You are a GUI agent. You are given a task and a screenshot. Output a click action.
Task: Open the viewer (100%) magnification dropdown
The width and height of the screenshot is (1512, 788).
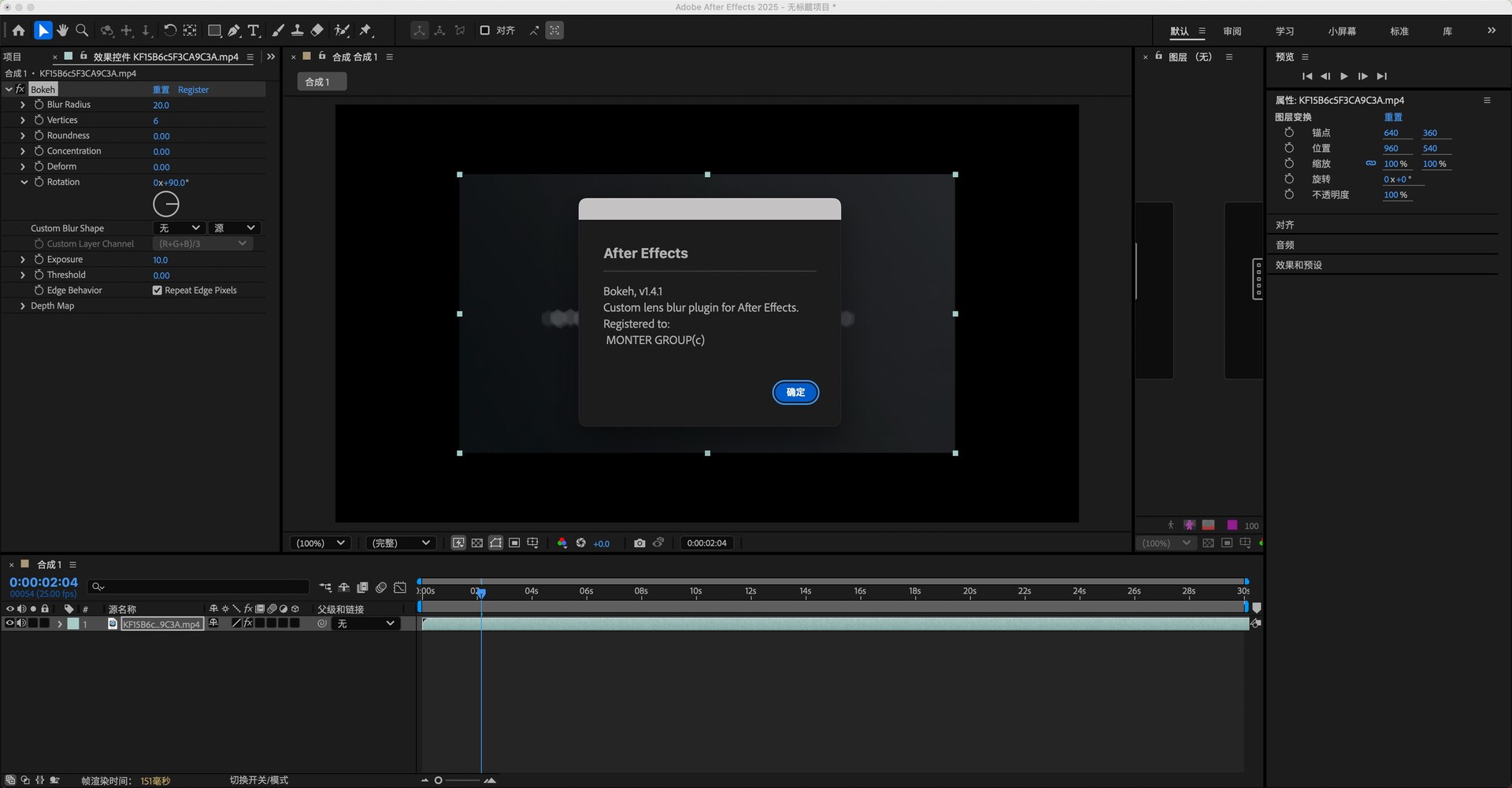click(x=321, y=543)
